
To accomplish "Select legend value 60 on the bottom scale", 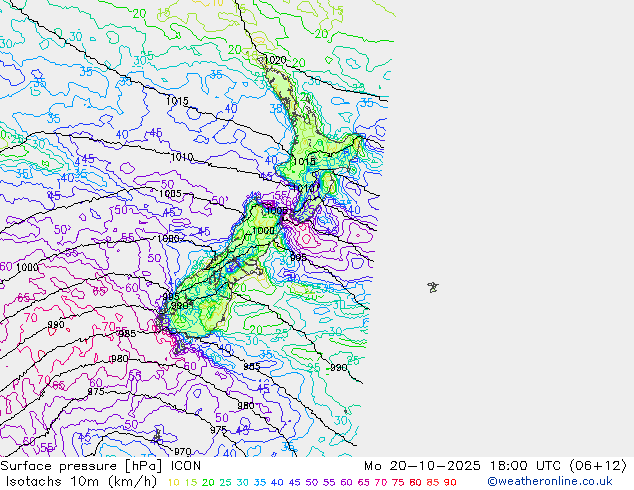I will (x=347, y=482).
